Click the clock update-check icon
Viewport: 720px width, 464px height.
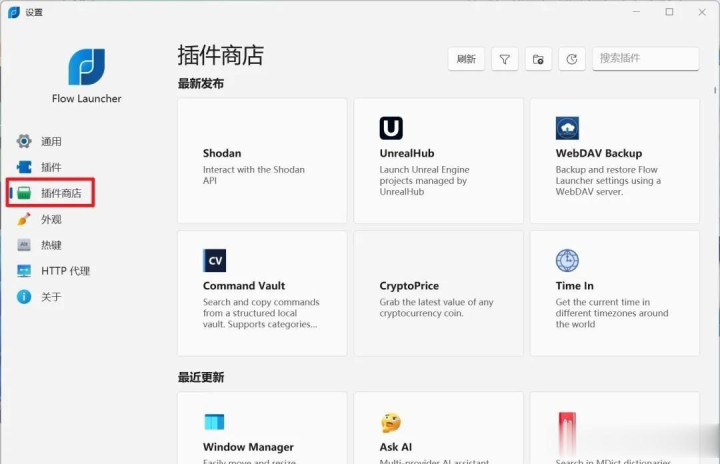(x=571, y=59)
